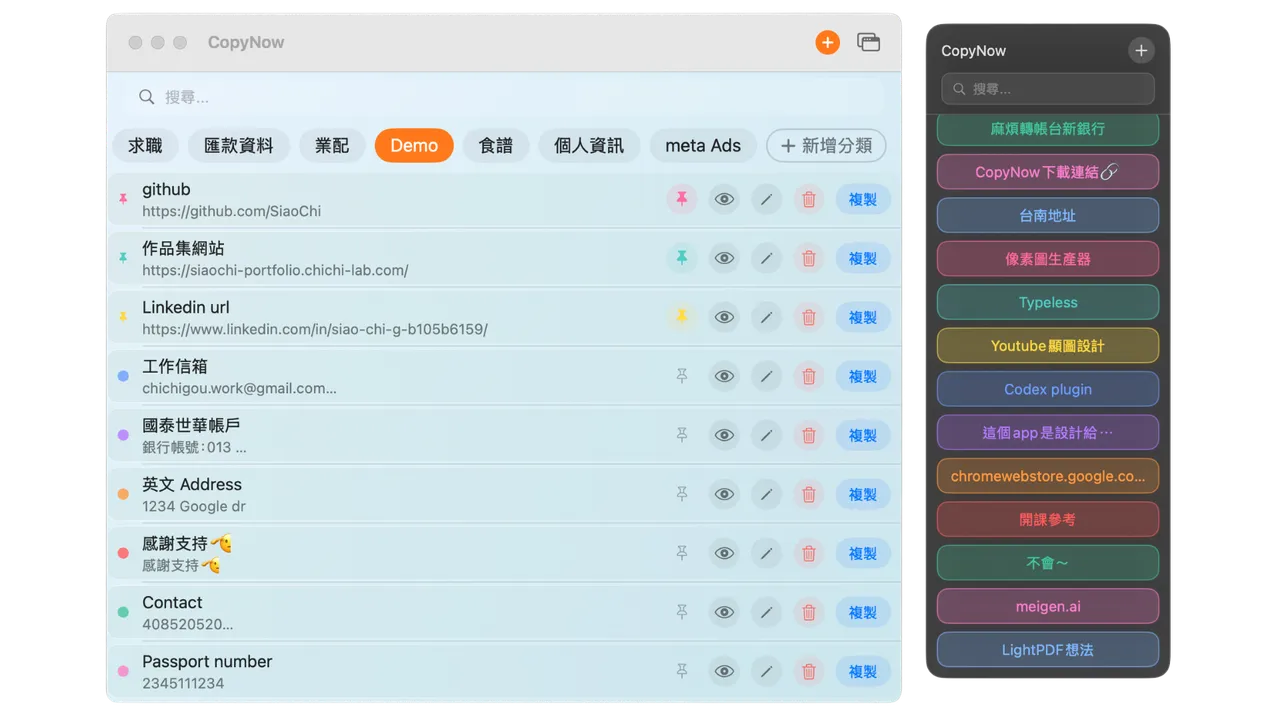
Task: Click CopyNow下載連結 in mini panel
Action: (x=1048, y=172)
